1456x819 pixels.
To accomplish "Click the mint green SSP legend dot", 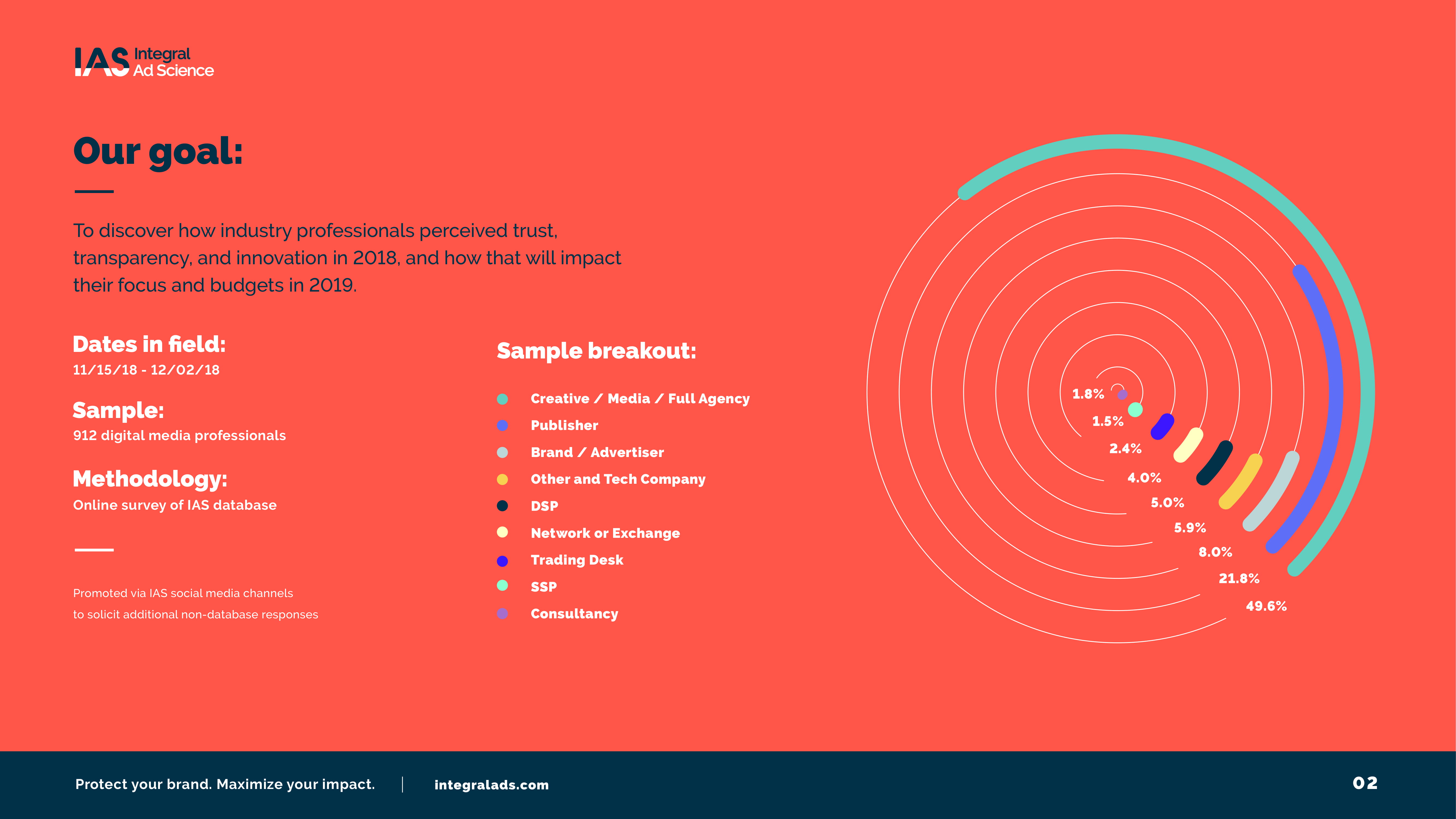I will tap(502, 586).
